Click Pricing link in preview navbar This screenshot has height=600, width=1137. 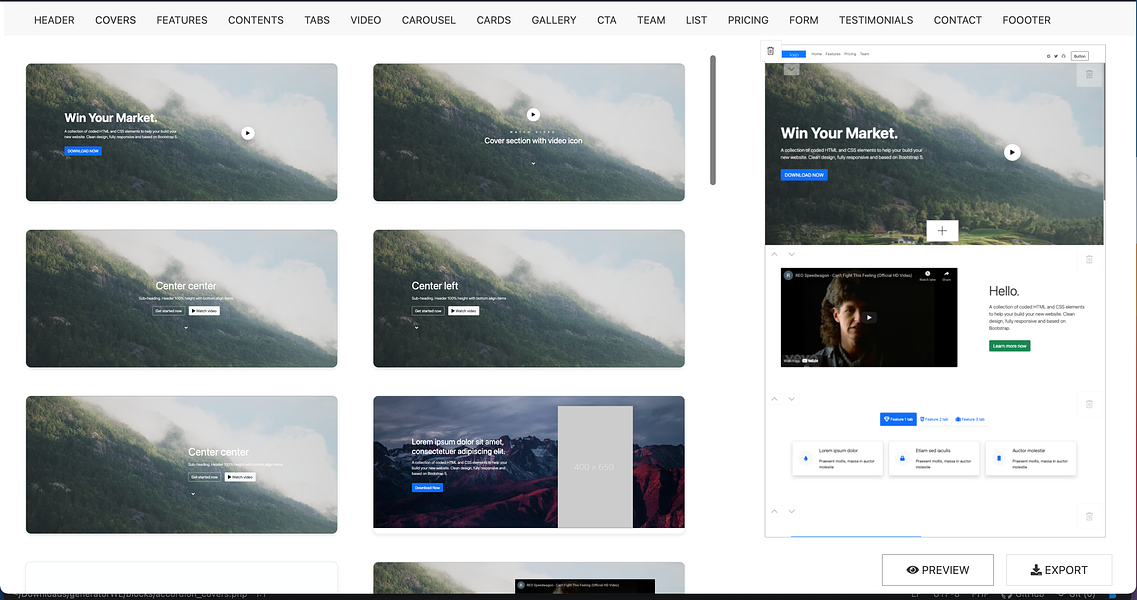[850, 54]
